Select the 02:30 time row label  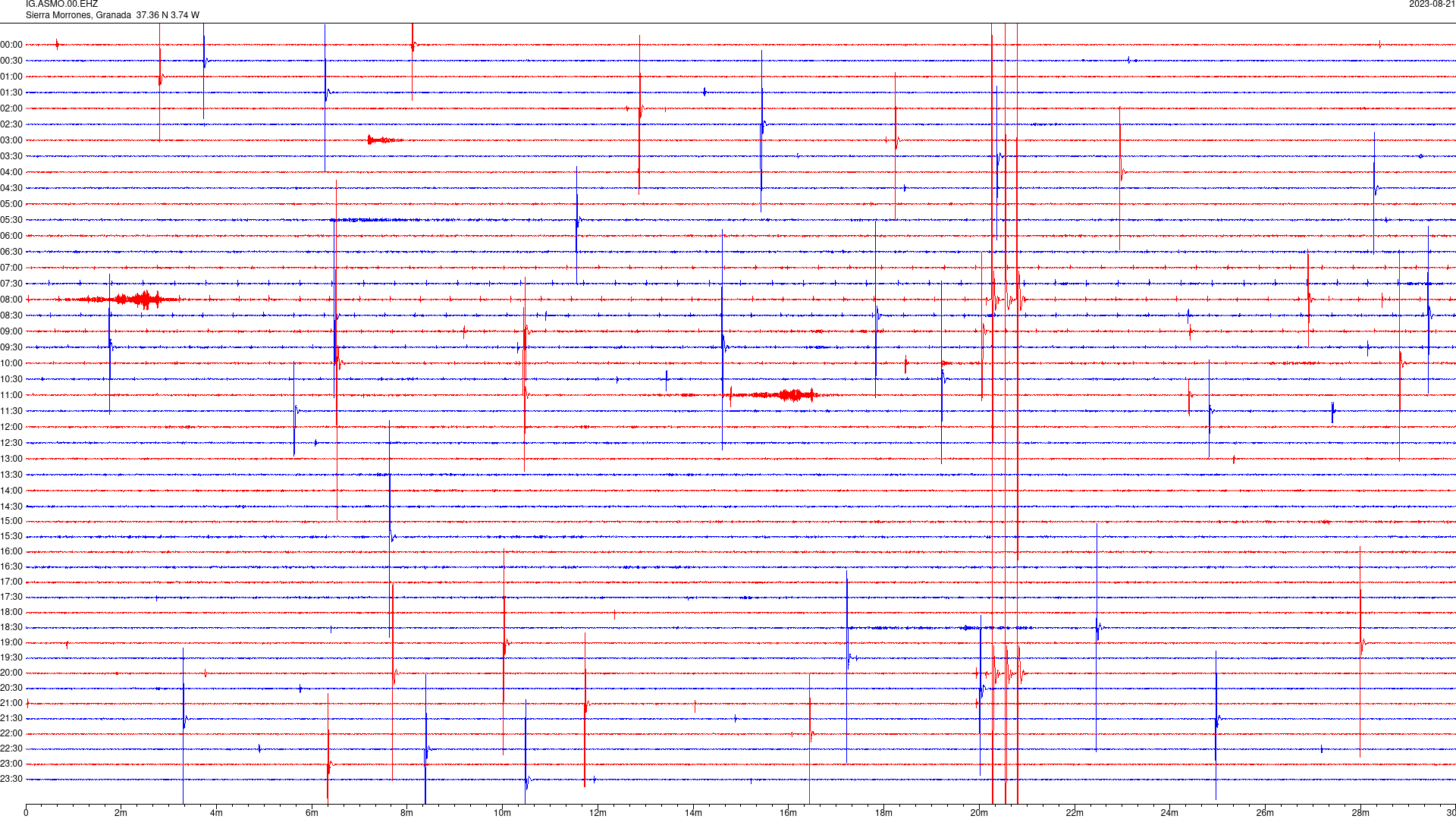(11, 124)
